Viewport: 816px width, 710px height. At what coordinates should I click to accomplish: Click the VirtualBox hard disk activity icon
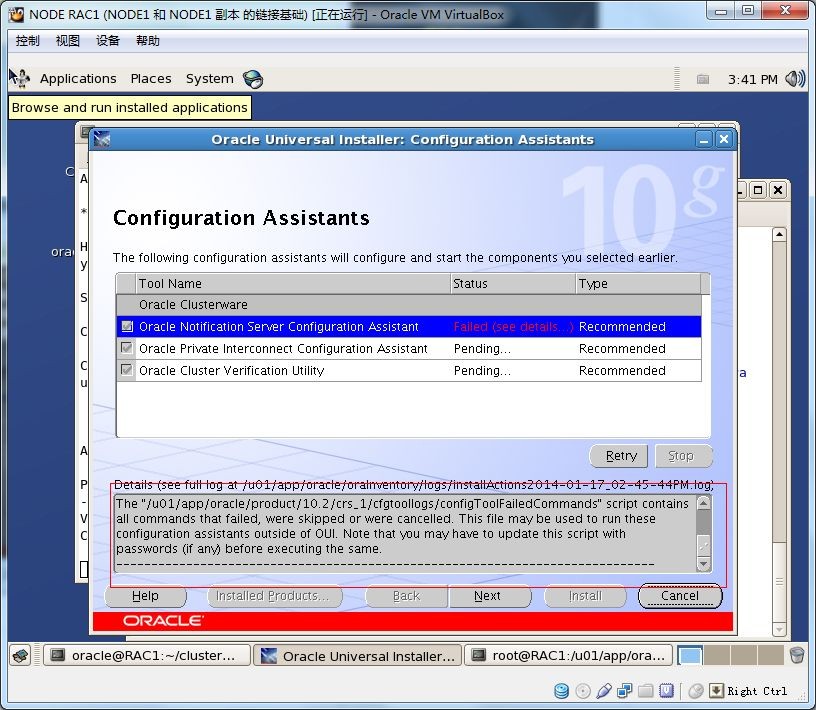point(562,691)
